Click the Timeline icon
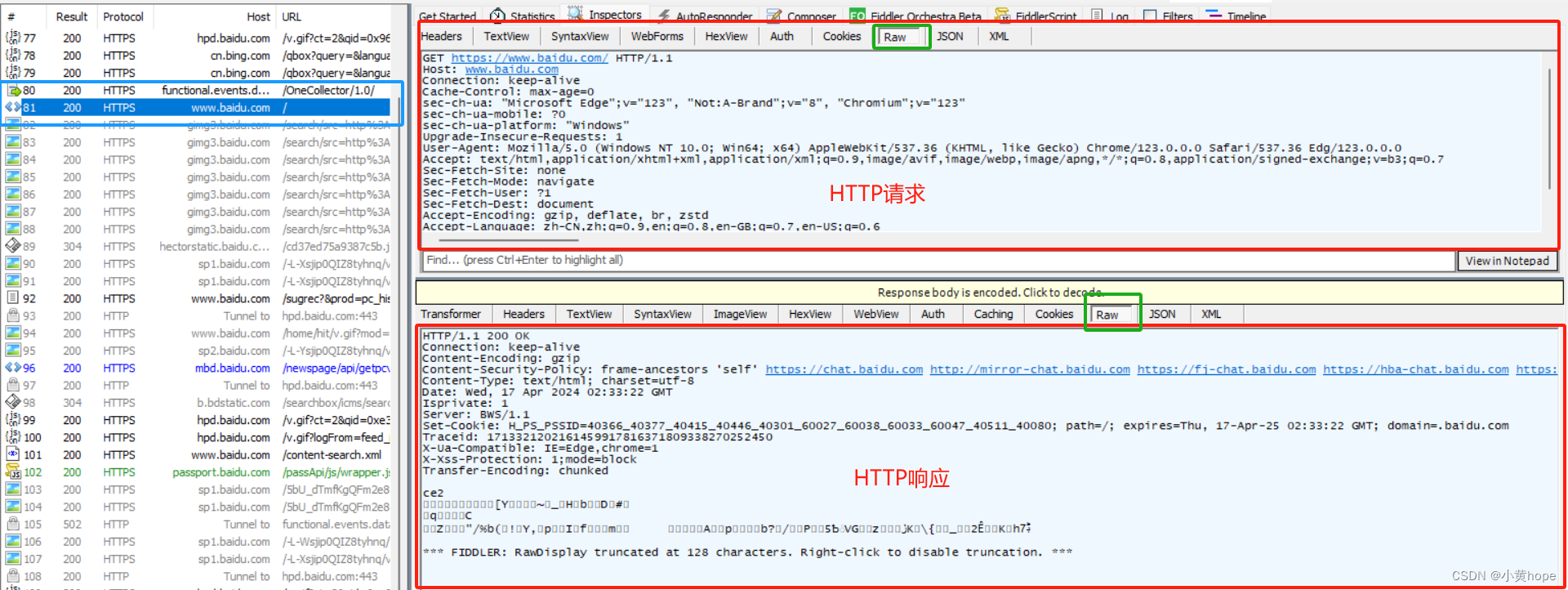This screenshot has width=1568, height=590. pos(1214,16)
